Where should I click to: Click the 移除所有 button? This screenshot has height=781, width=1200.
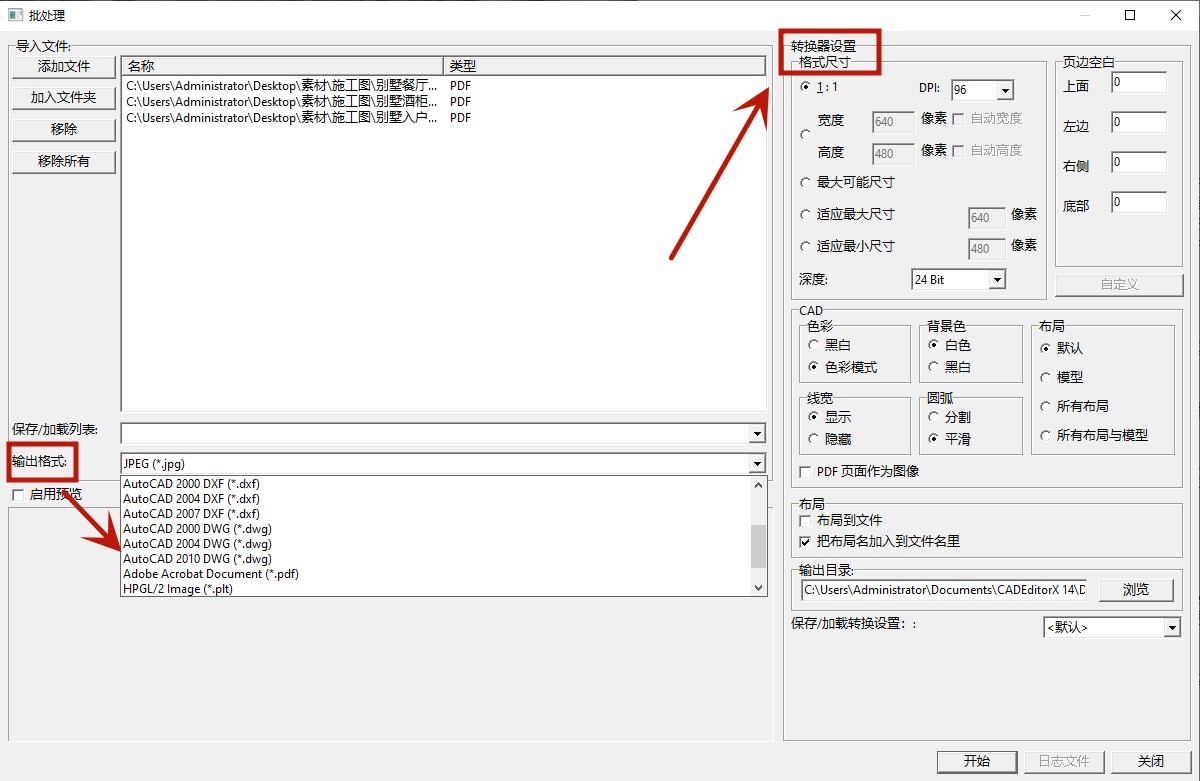(64, 161)
